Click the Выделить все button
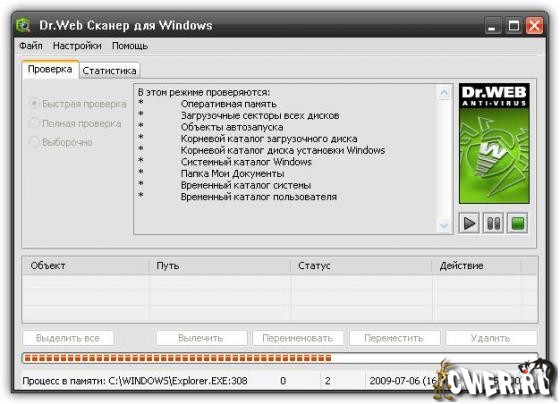560x404 pixels. 68,338
